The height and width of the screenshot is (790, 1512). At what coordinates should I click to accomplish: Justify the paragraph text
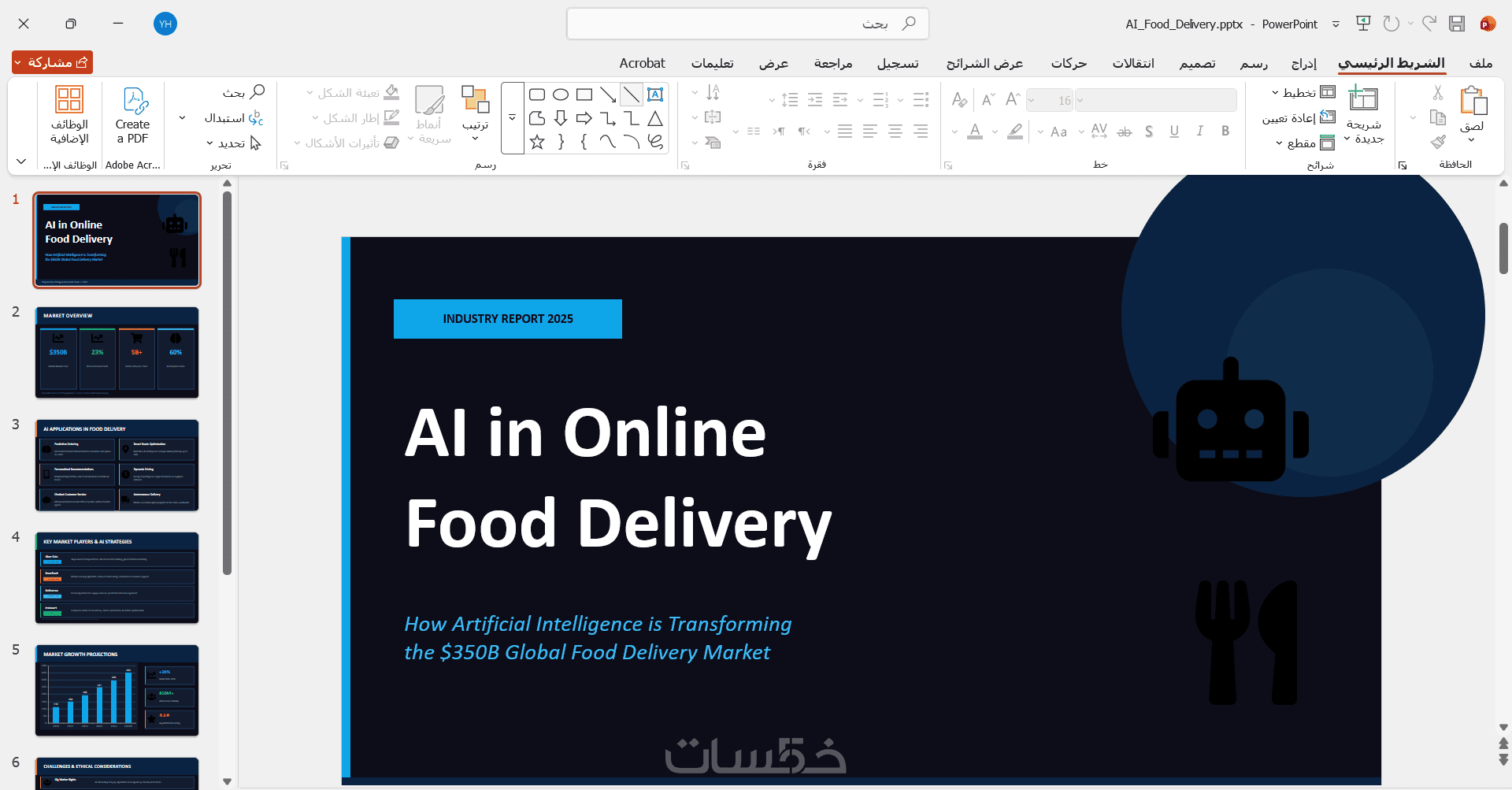tap(845, 131)
